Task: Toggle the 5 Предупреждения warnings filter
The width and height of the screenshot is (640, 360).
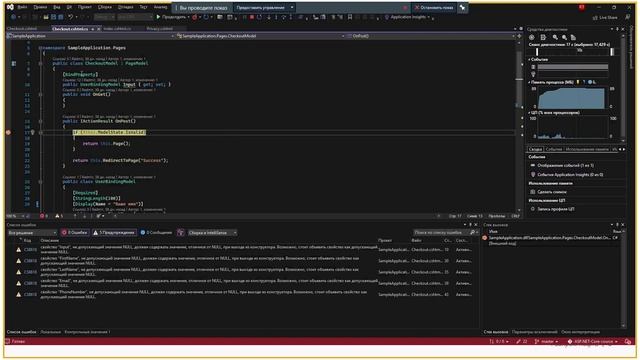Action: point(114,232)
